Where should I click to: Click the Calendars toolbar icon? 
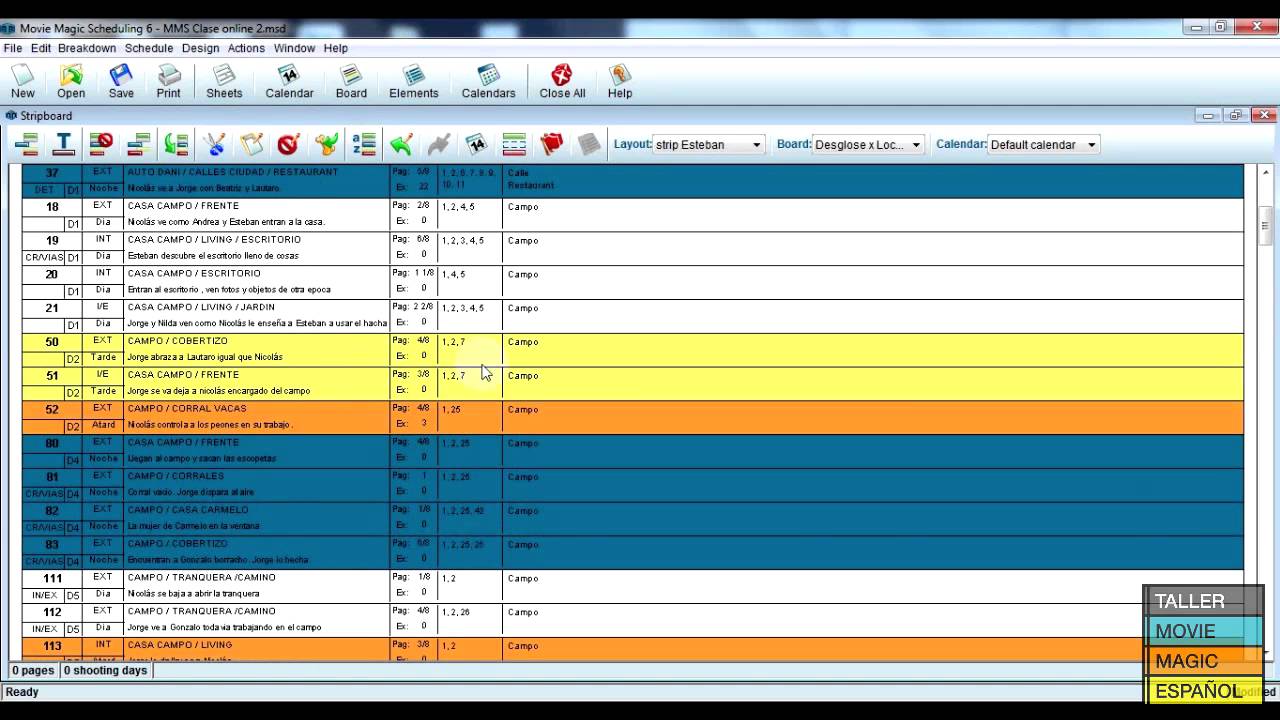point(488,81)
